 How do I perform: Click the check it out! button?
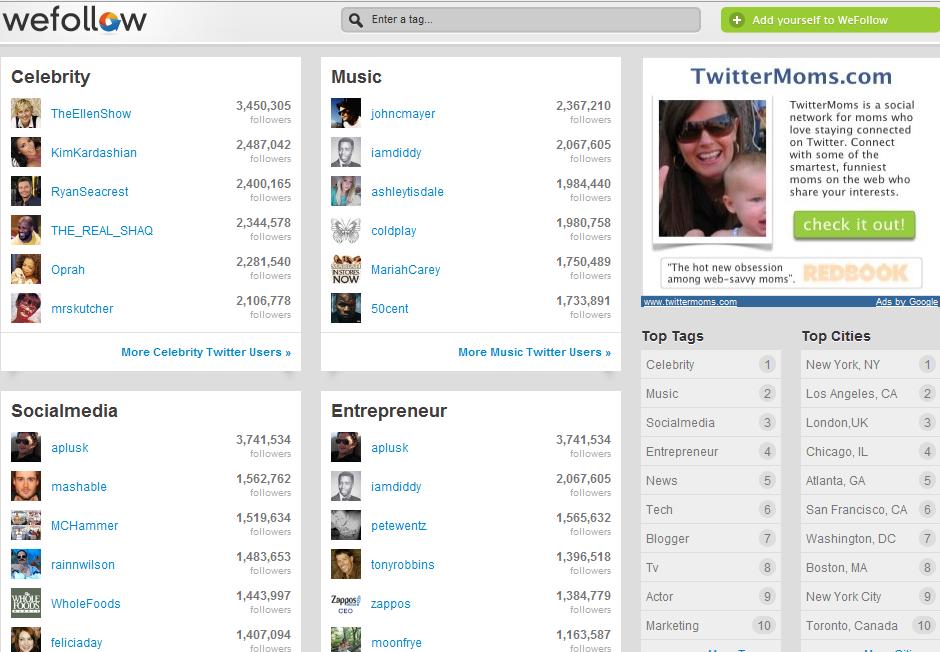click(x=854, y=225)
